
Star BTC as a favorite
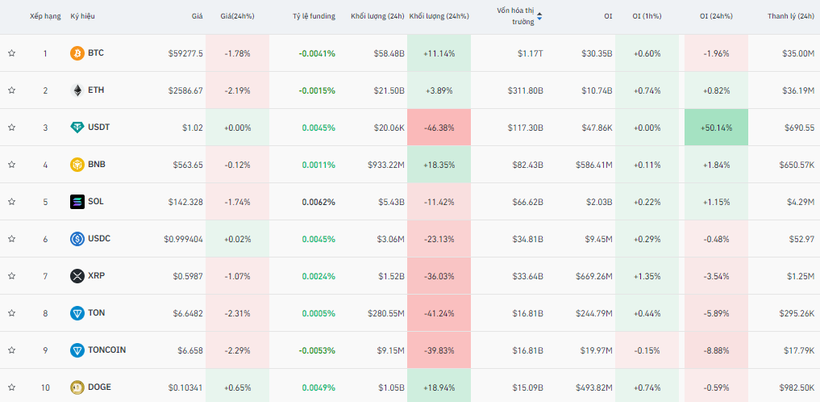[x=12, y=53]
